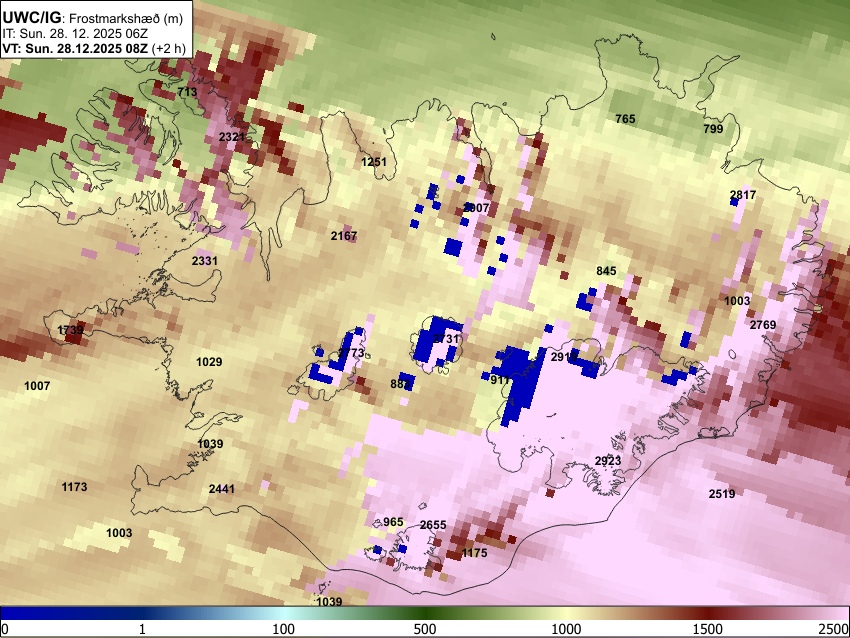Click the dark green segment of the color bar
The image size is (850, 638).
point(425,614)
